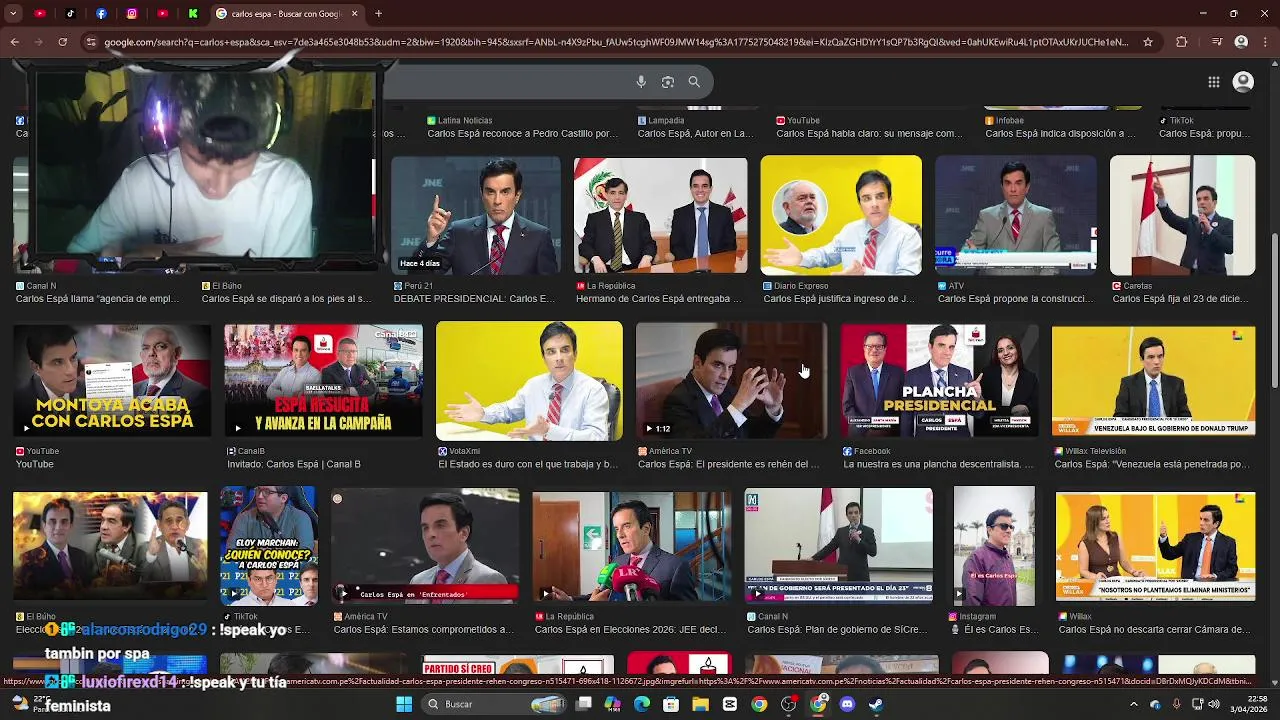Open Instagram 'Él es Carlos Espá' image
This screenshot has height=720, width=1280.
click(x=994, y=545)
